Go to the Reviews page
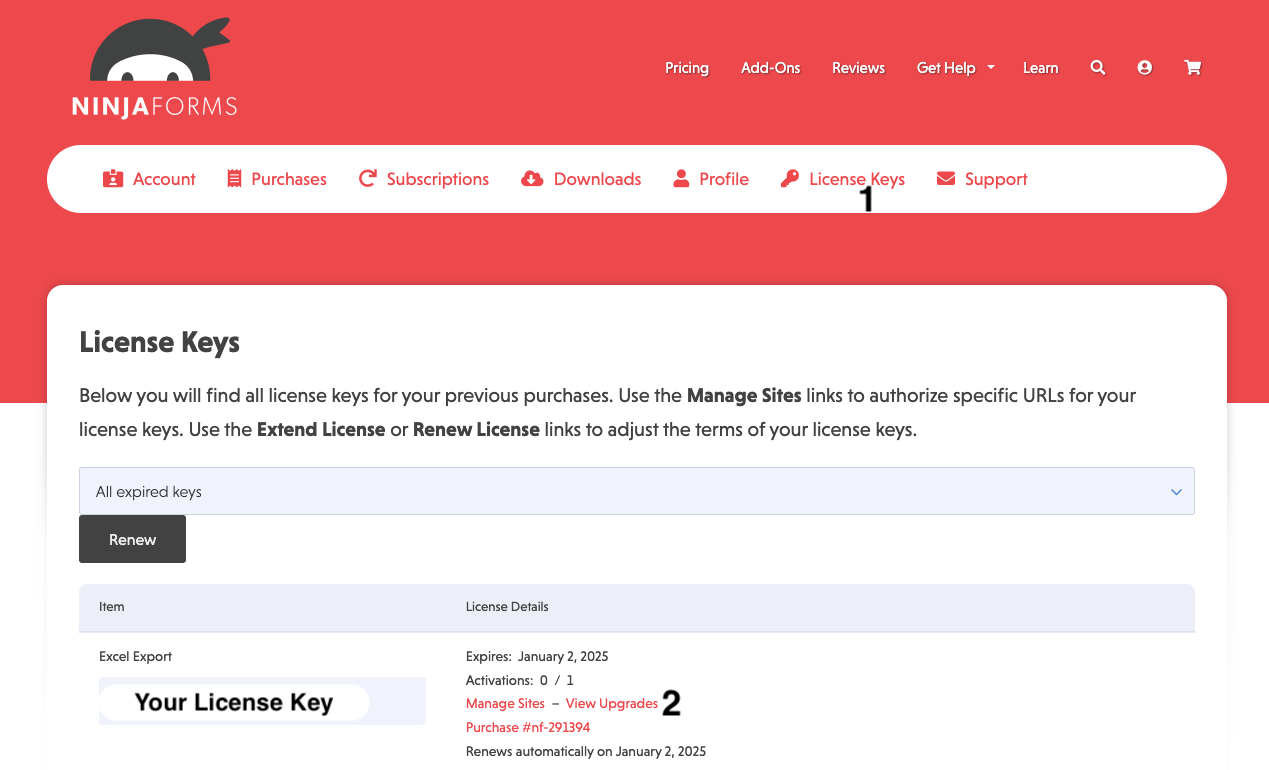 [x=857, y=67]
